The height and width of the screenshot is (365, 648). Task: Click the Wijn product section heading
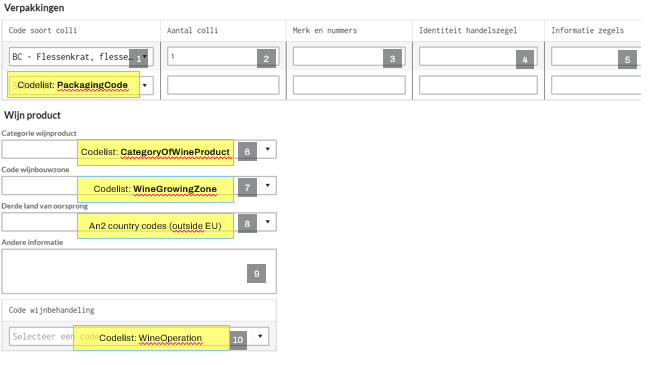pos(32,115)
